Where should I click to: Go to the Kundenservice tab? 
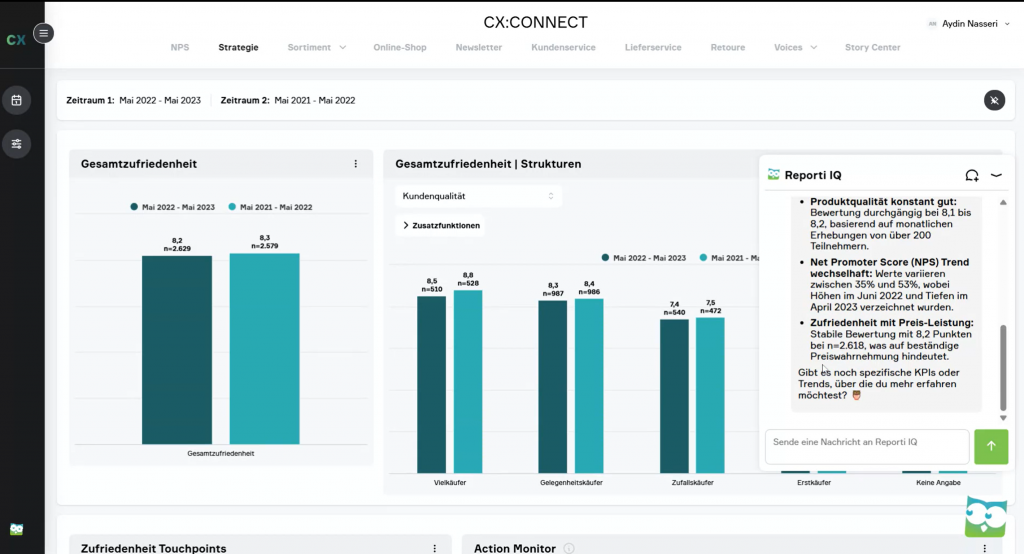[x=563, y=47]
